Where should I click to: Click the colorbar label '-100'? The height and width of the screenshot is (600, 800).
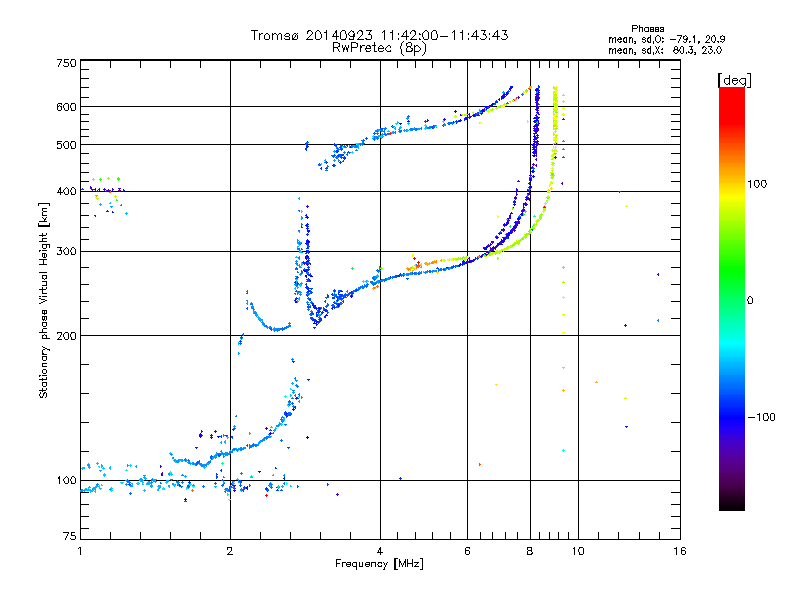[761, 417]
